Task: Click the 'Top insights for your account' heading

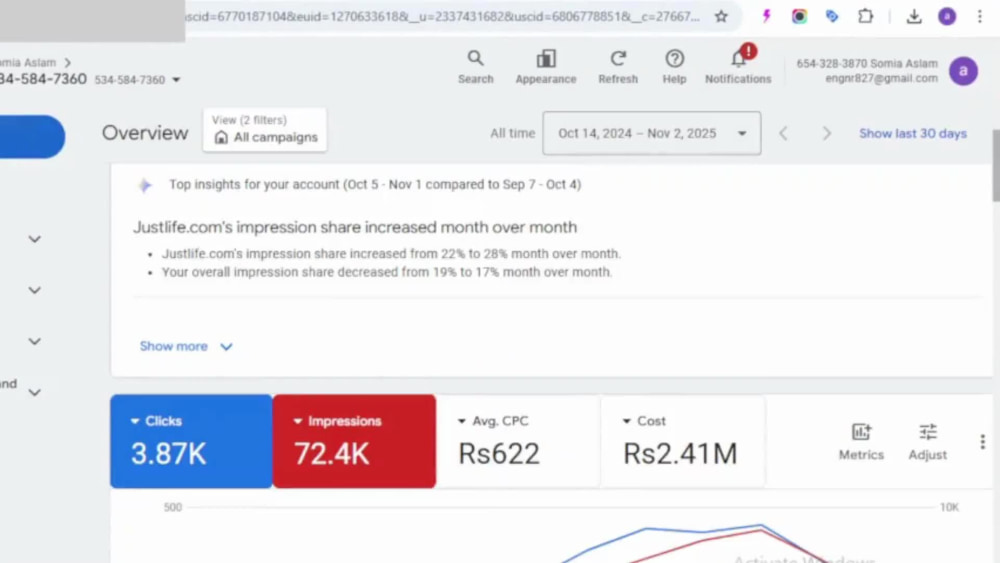Action: tap(375, 184)
